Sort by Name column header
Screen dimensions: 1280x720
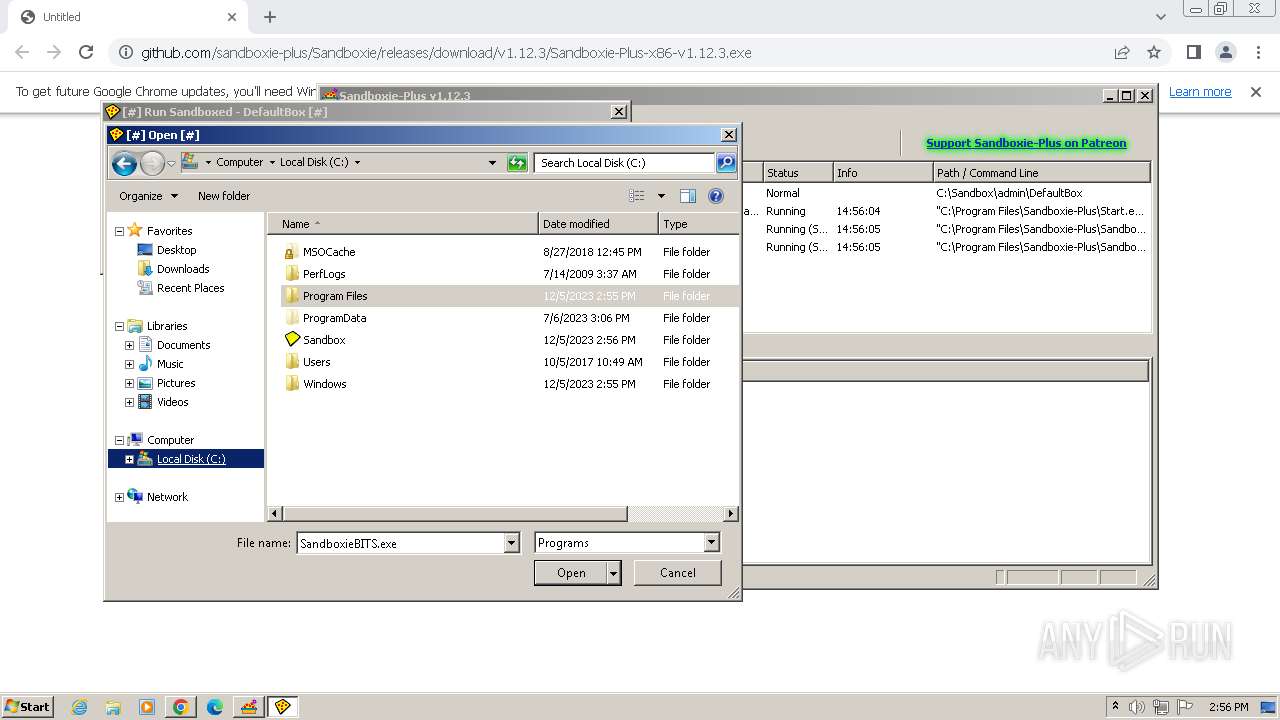click(x=404, y=224)
